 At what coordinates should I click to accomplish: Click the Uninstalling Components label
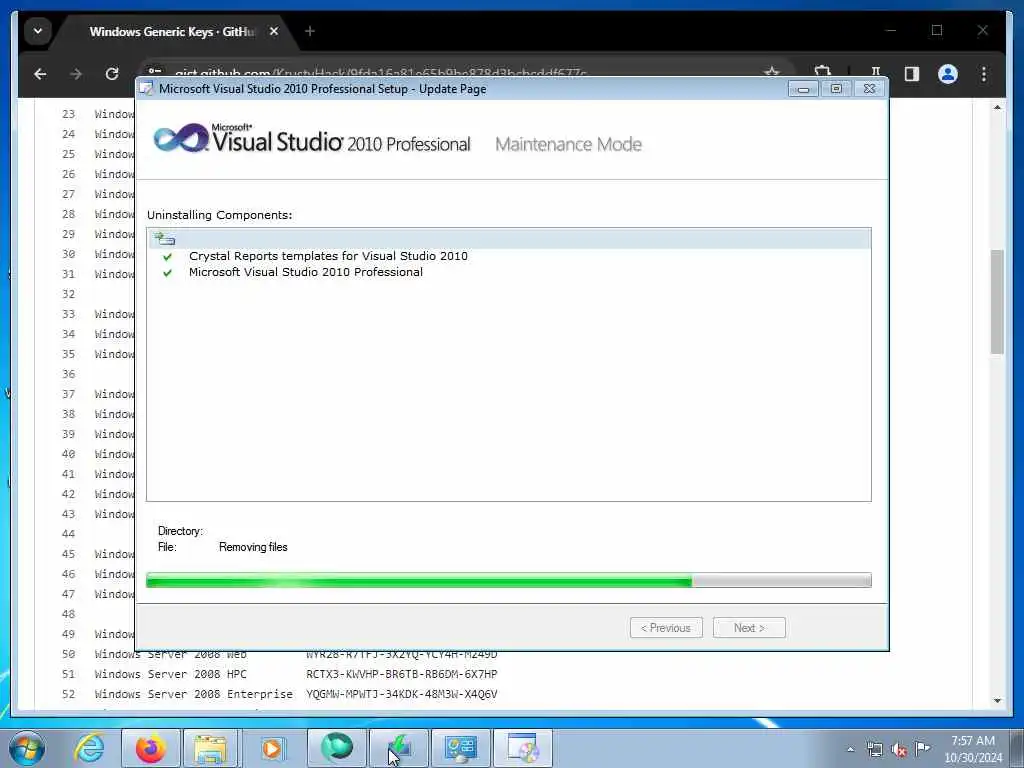click(x=219, y=215)
